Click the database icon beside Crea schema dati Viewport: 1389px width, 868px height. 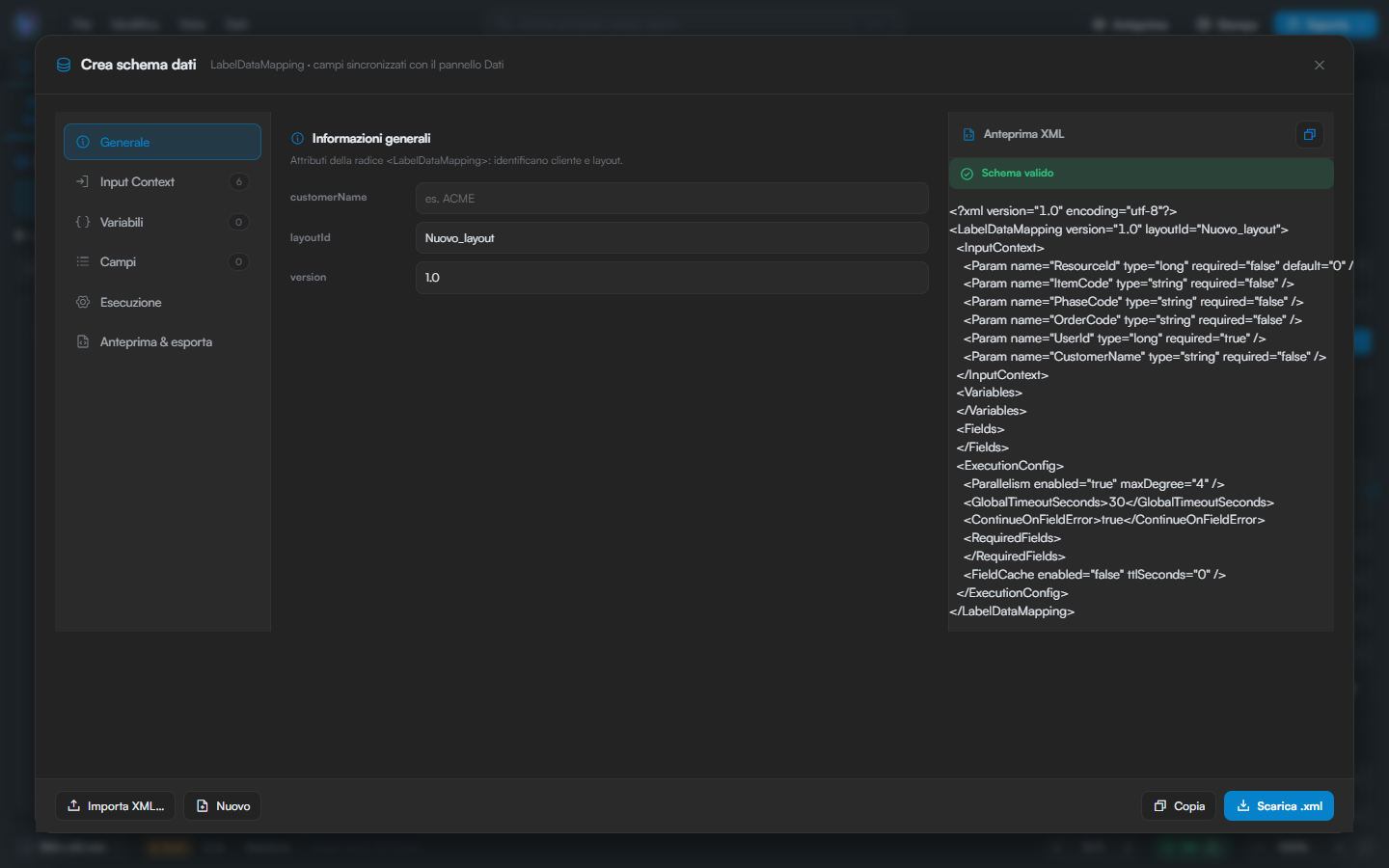[x=64, y=65]
